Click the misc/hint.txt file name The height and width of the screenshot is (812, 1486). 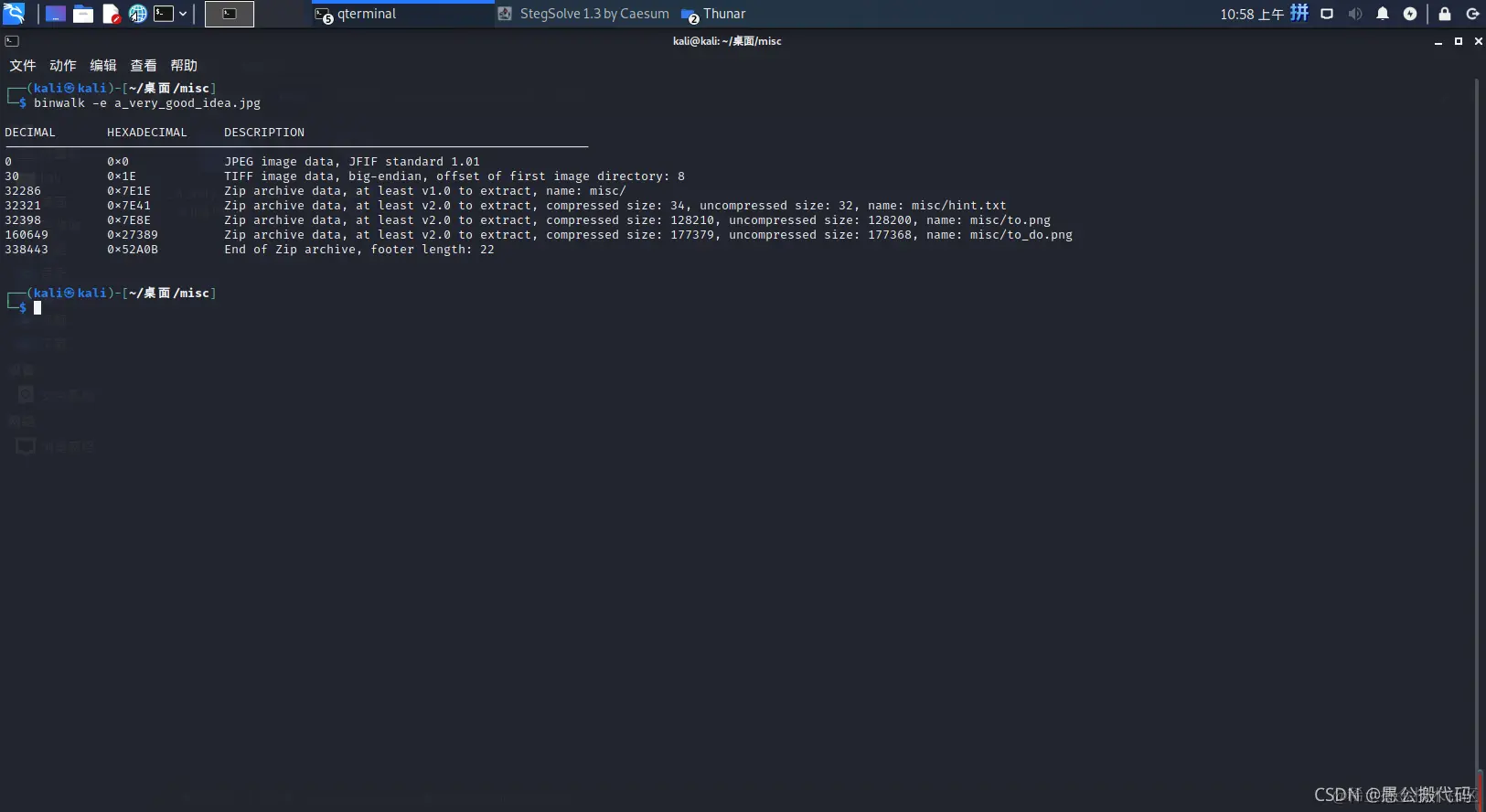tap(958, 206)
